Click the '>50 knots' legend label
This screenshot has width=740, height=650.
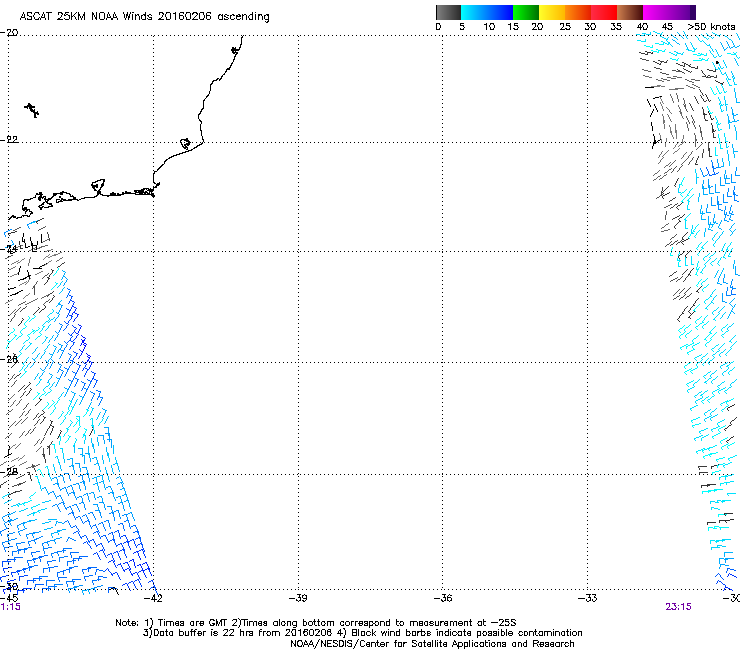point(711,27)
